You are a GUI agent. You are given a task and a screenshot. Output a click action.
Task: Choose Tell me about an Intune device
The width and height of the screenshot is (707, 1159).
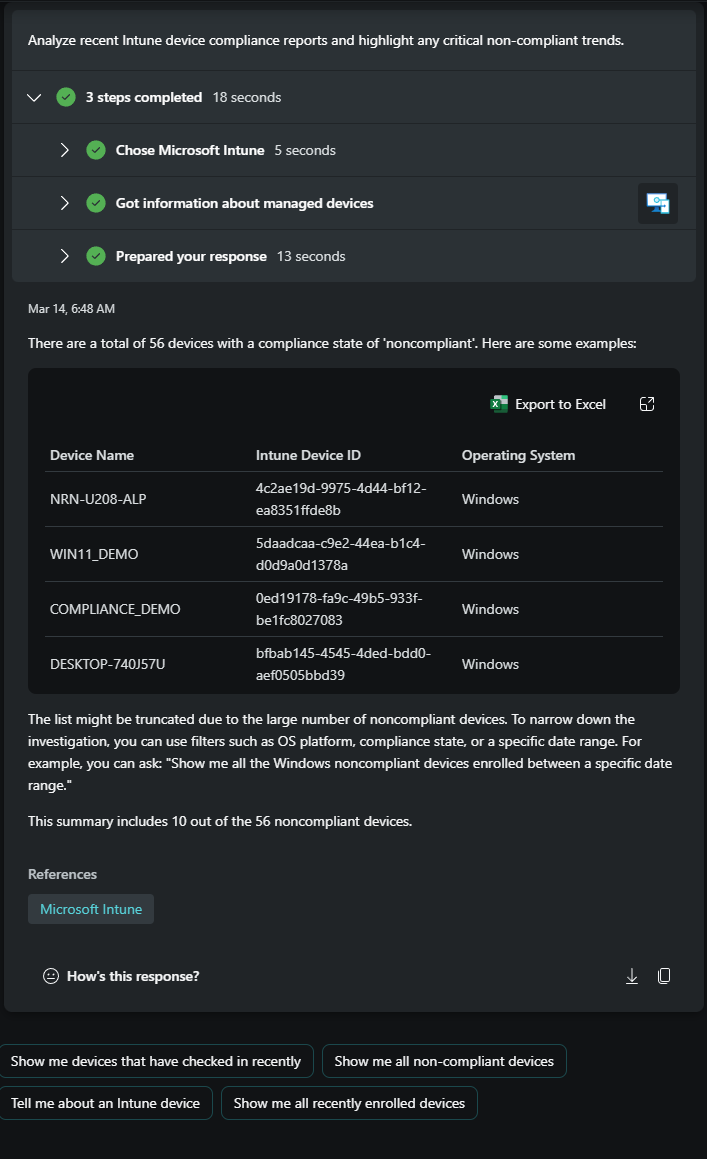click(105, 1104)
